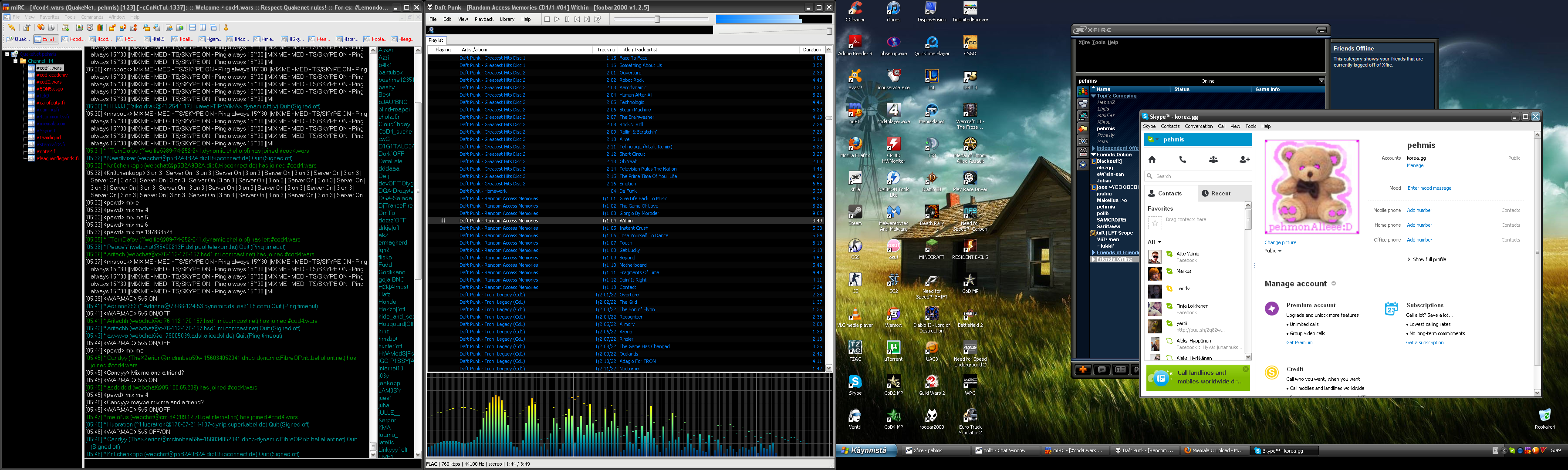Click mIRC Tile Horizontal windows icon
Screen dimensions: 1568x470
(x=193, y=28)
